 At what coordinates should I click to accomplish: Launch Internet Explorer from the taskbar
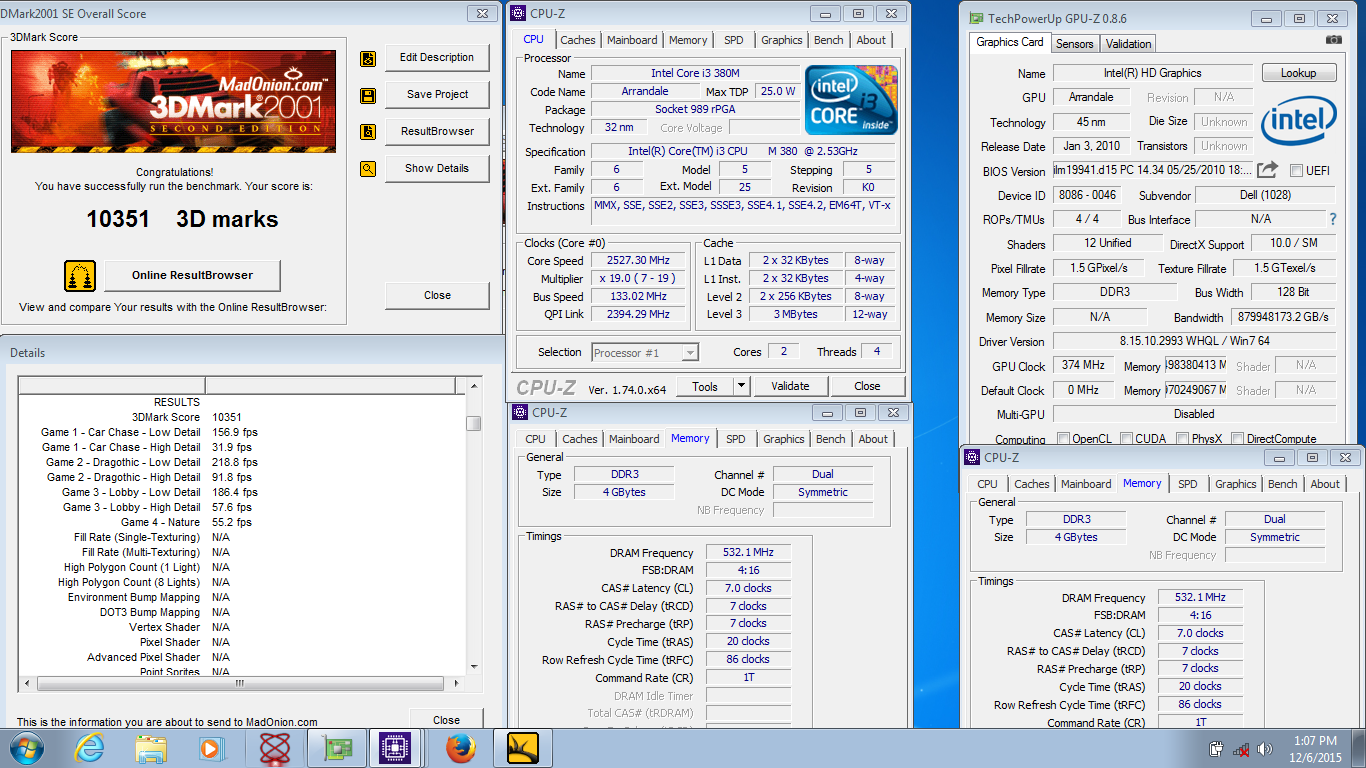(x=89, y=748)
